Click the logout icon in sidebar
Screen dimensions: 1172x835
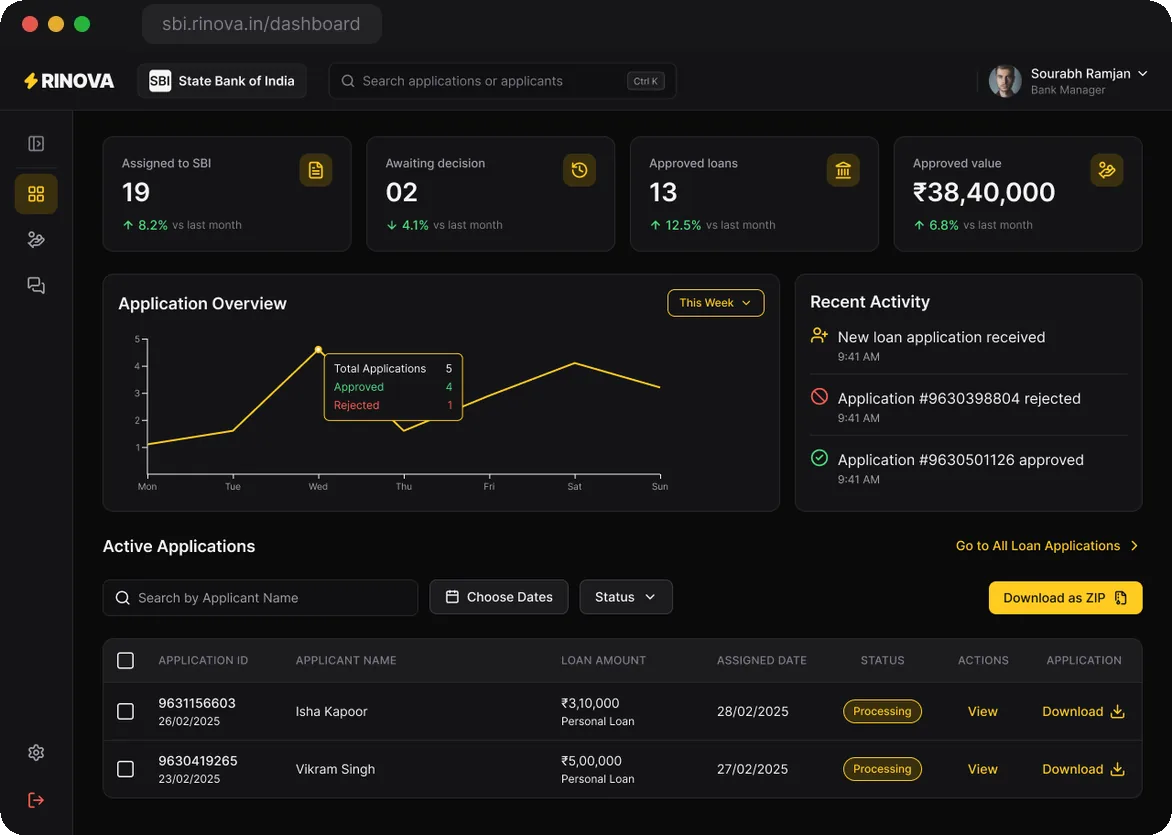click(36, 801)
